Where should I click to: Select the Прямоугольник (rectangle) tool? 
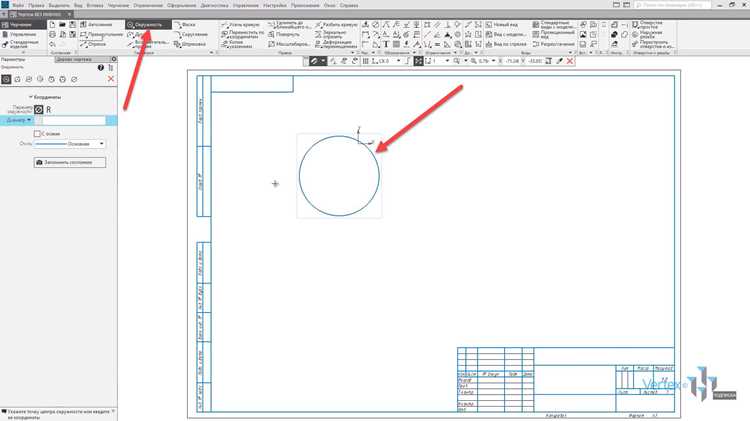tap(102, 34)
